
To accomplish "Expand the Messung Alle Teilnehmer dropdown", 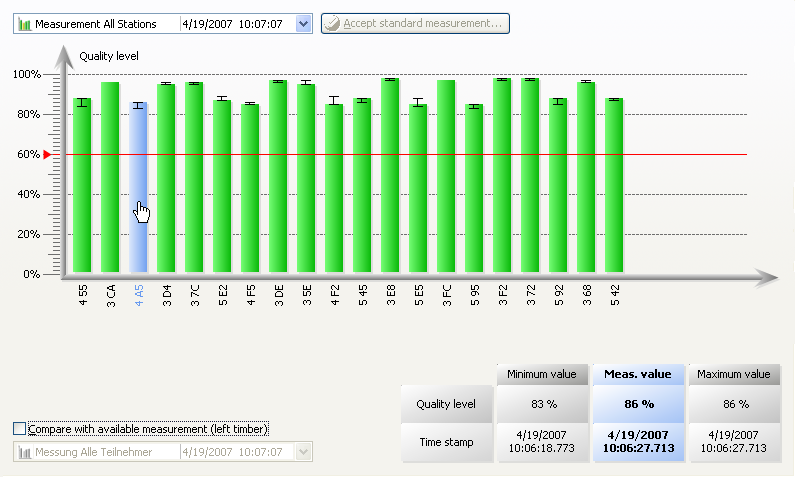I will tap(304, 452).
